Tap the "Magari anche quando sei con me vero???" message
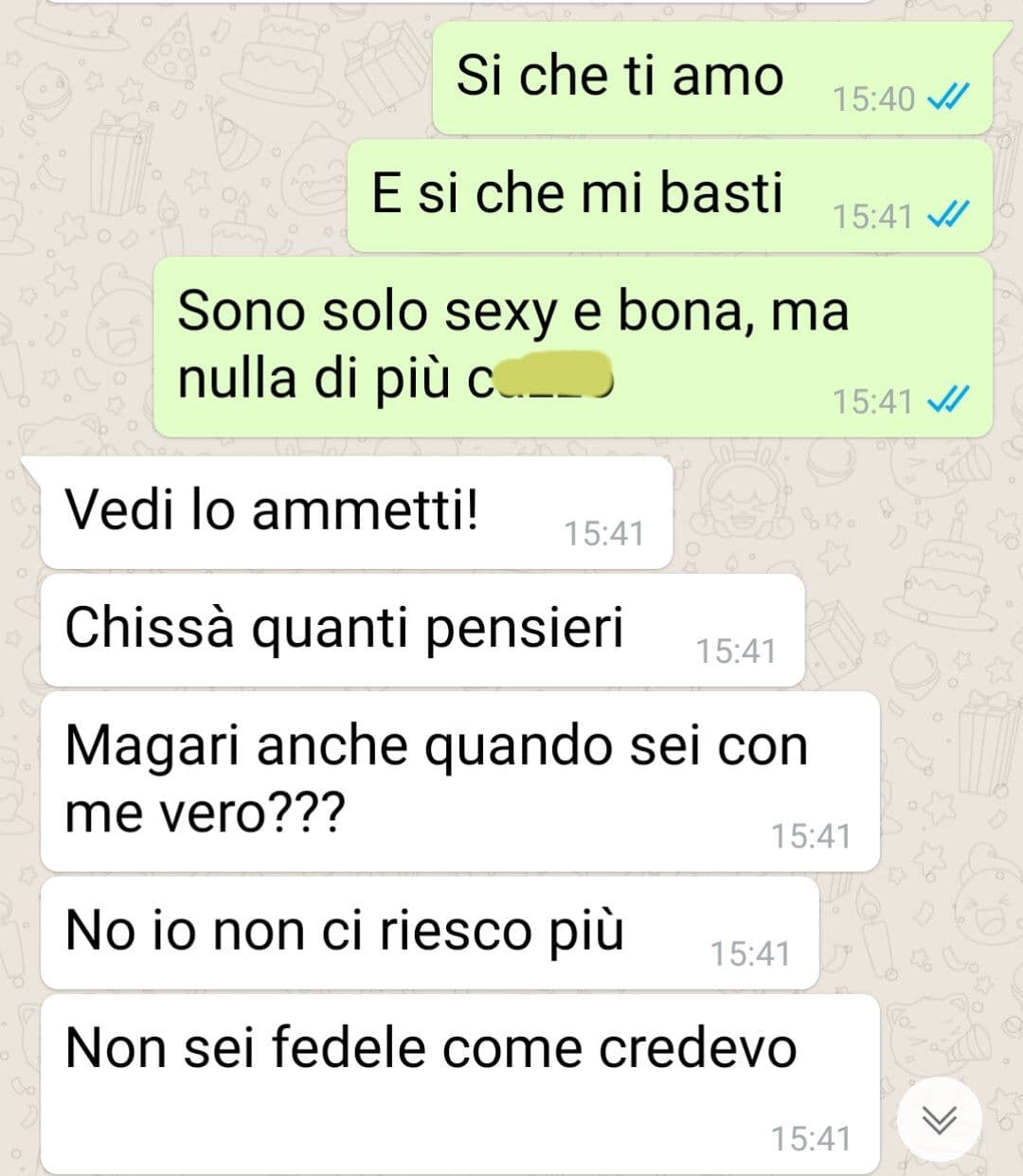The height and width of the screenshot is (1176, 1023). point(460,781)
